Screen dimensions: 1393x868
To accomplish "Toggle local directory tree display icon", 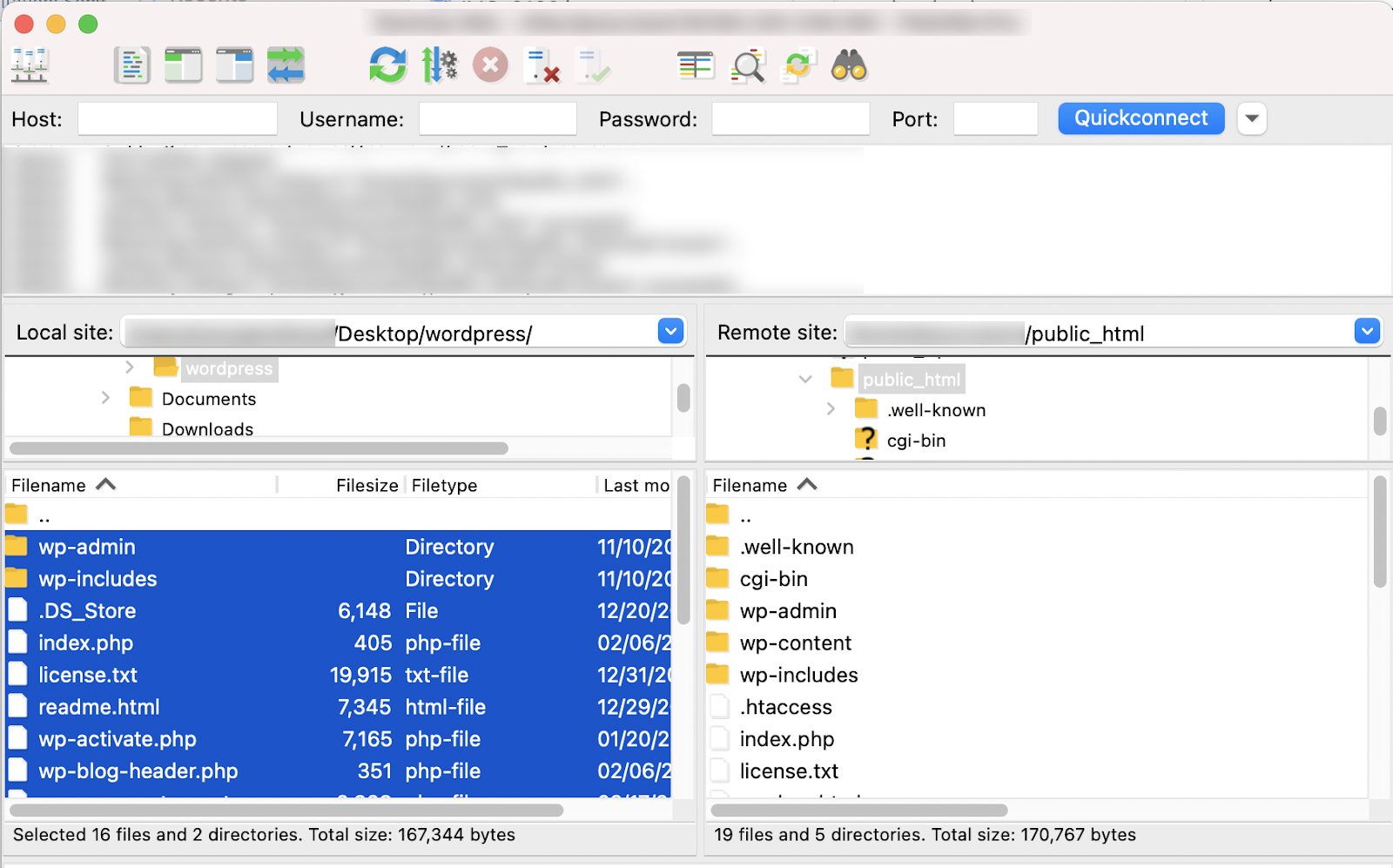I will 184,65.
